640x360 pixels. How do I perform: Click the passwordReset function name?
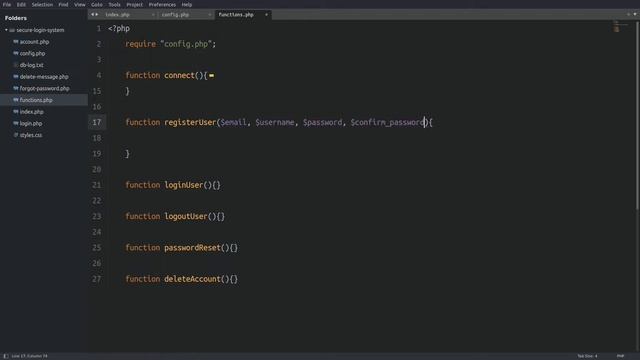coord(192,248)
